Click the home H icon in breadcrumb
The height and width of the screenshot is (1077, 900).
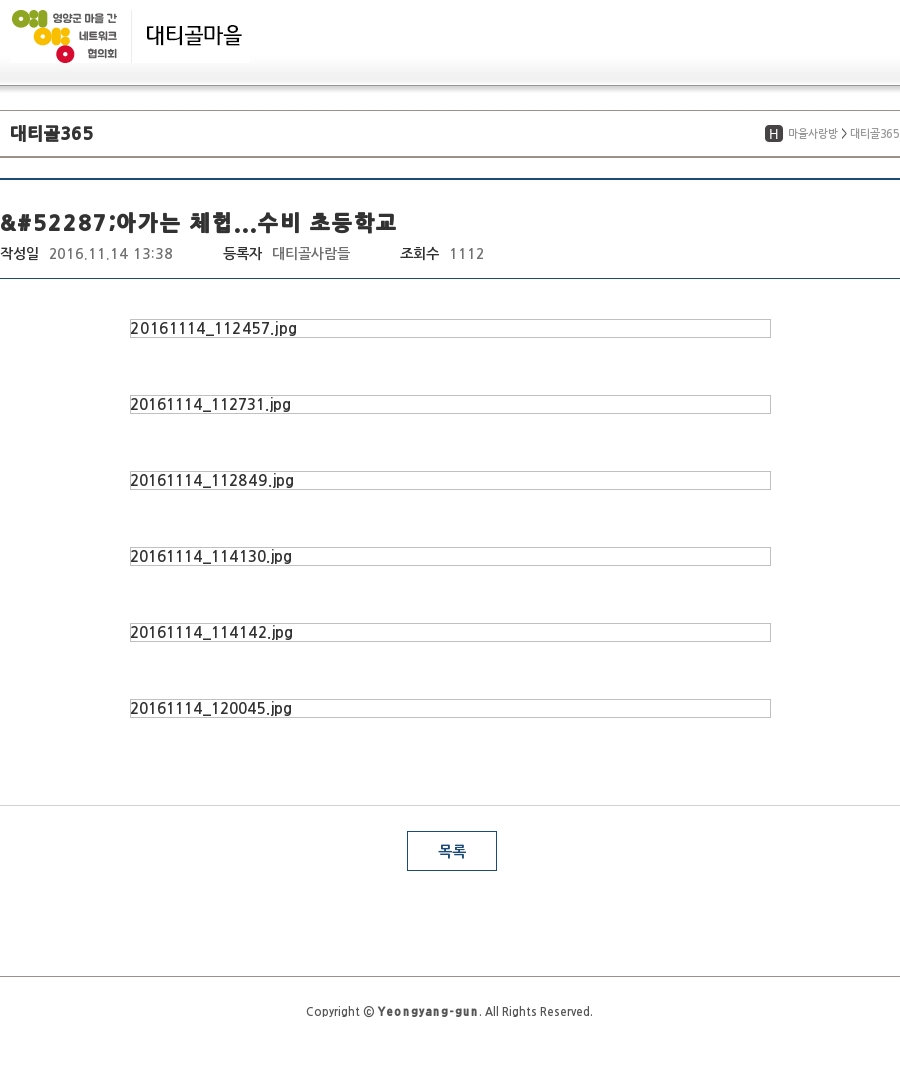click(773, 134)
